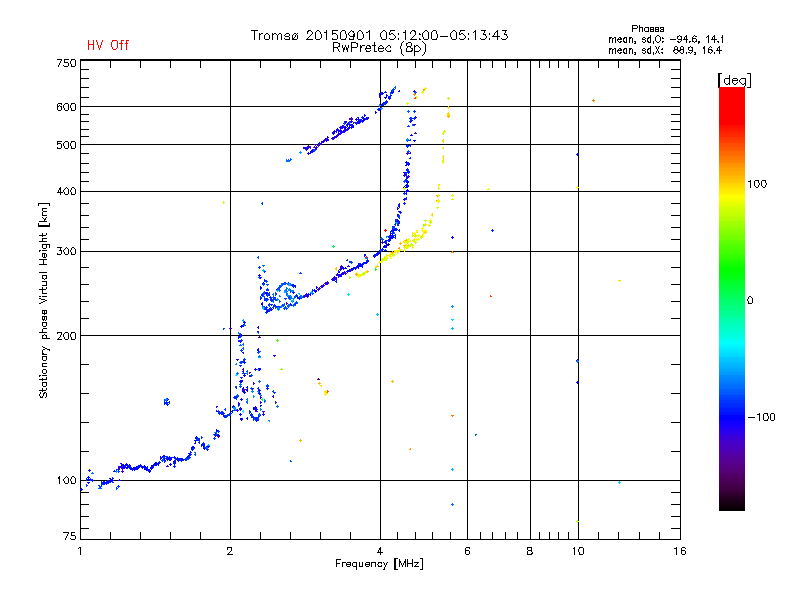Click the x-axis label '16'

click(680, 551)
